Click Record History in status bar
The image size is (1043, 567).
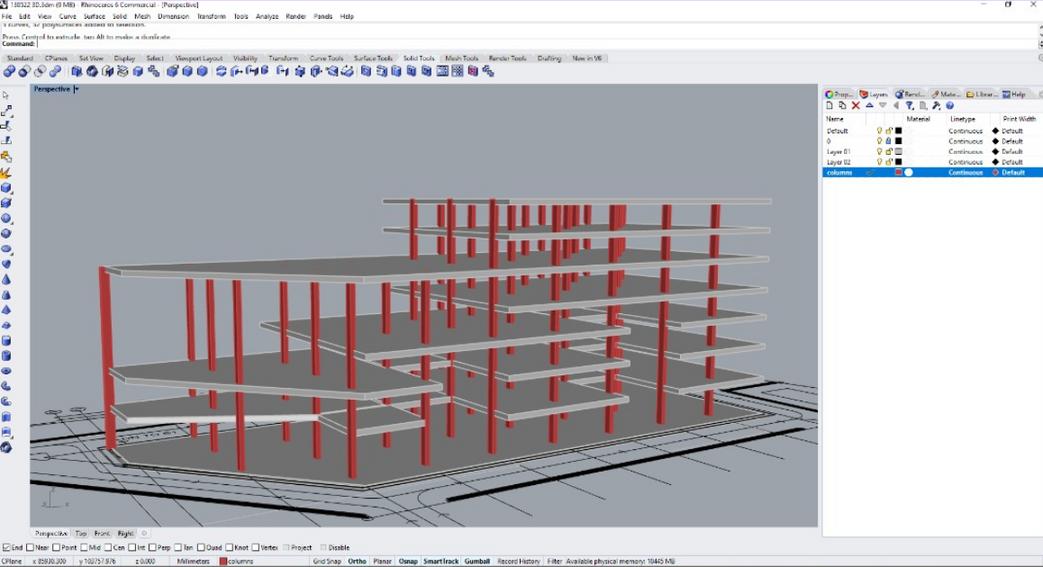[x=518, y=562]
